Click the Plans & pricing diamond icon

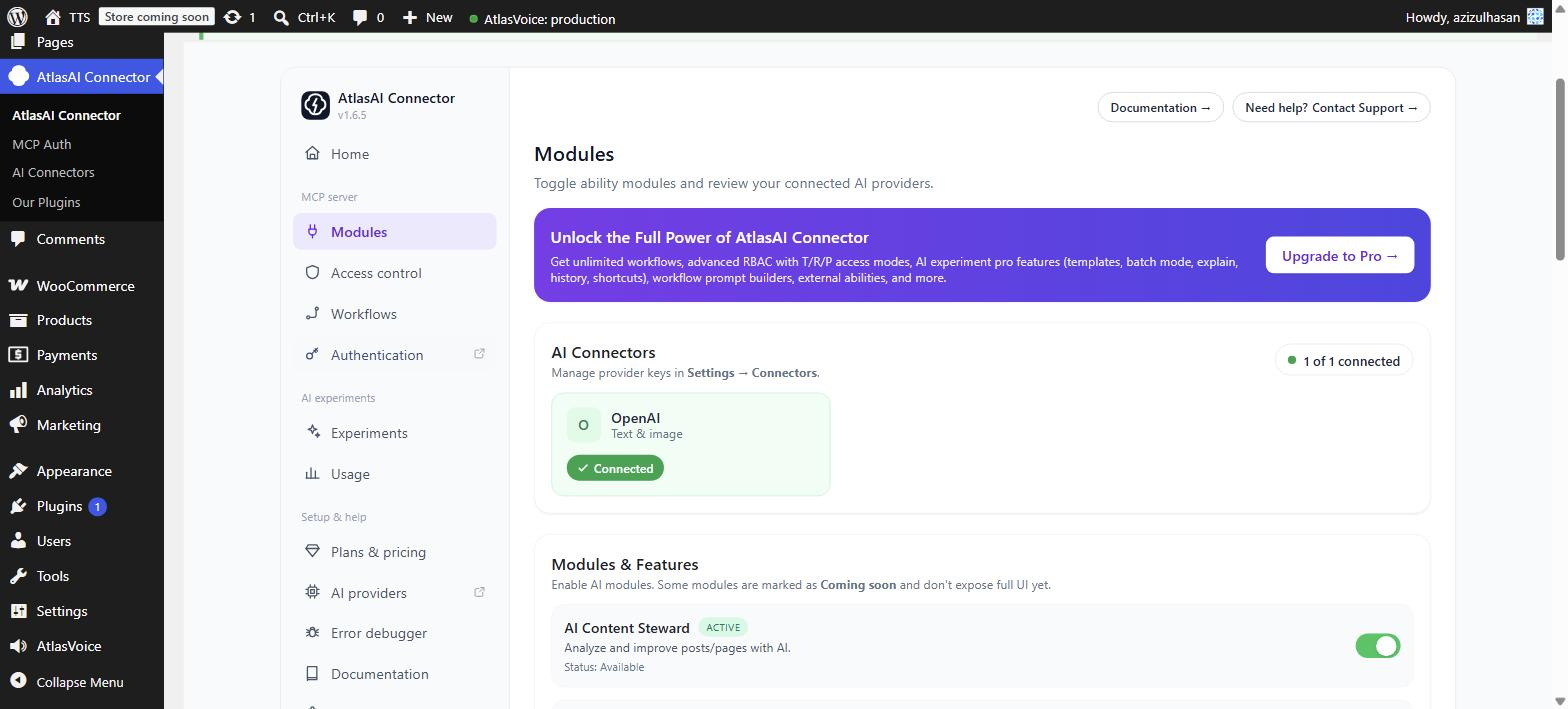pyautogui.click(x=312, y=551)
